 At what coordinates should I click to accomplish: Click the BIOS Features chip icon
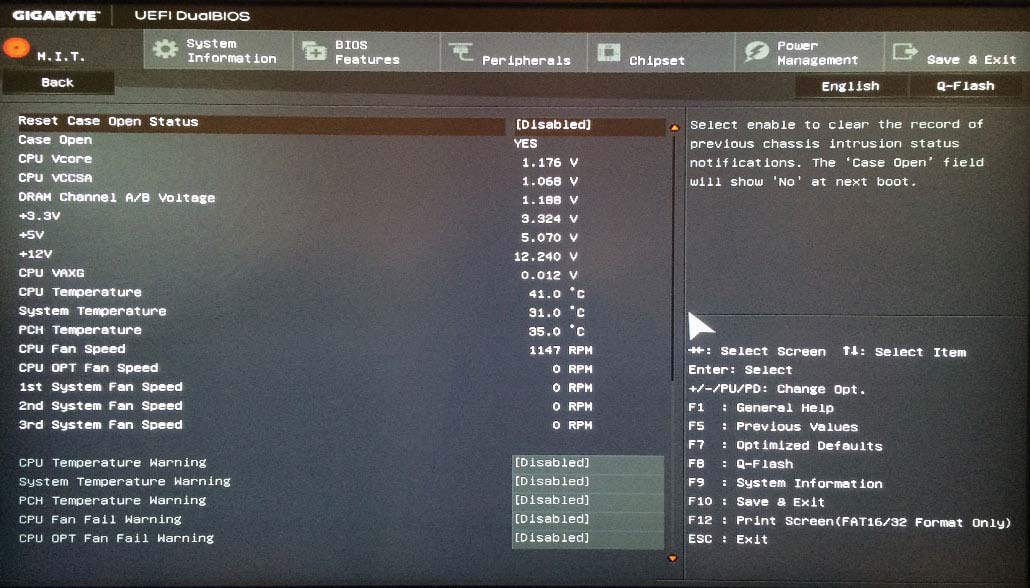click(314, 51)
